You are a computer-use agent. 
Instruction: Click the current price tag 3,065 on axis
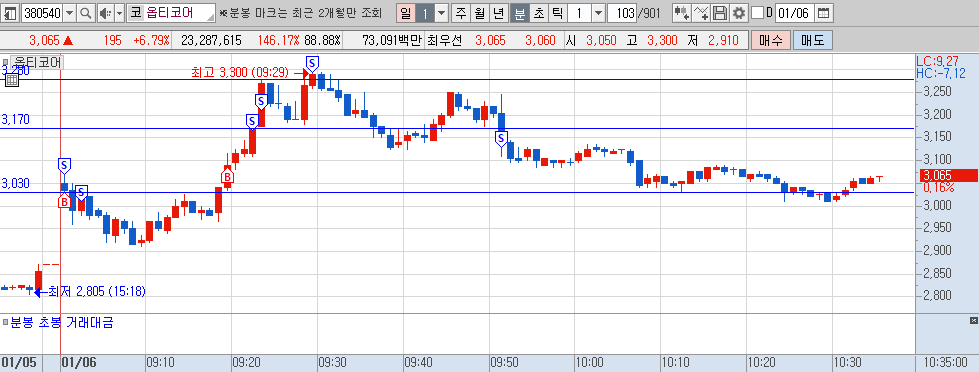(947, 175)
